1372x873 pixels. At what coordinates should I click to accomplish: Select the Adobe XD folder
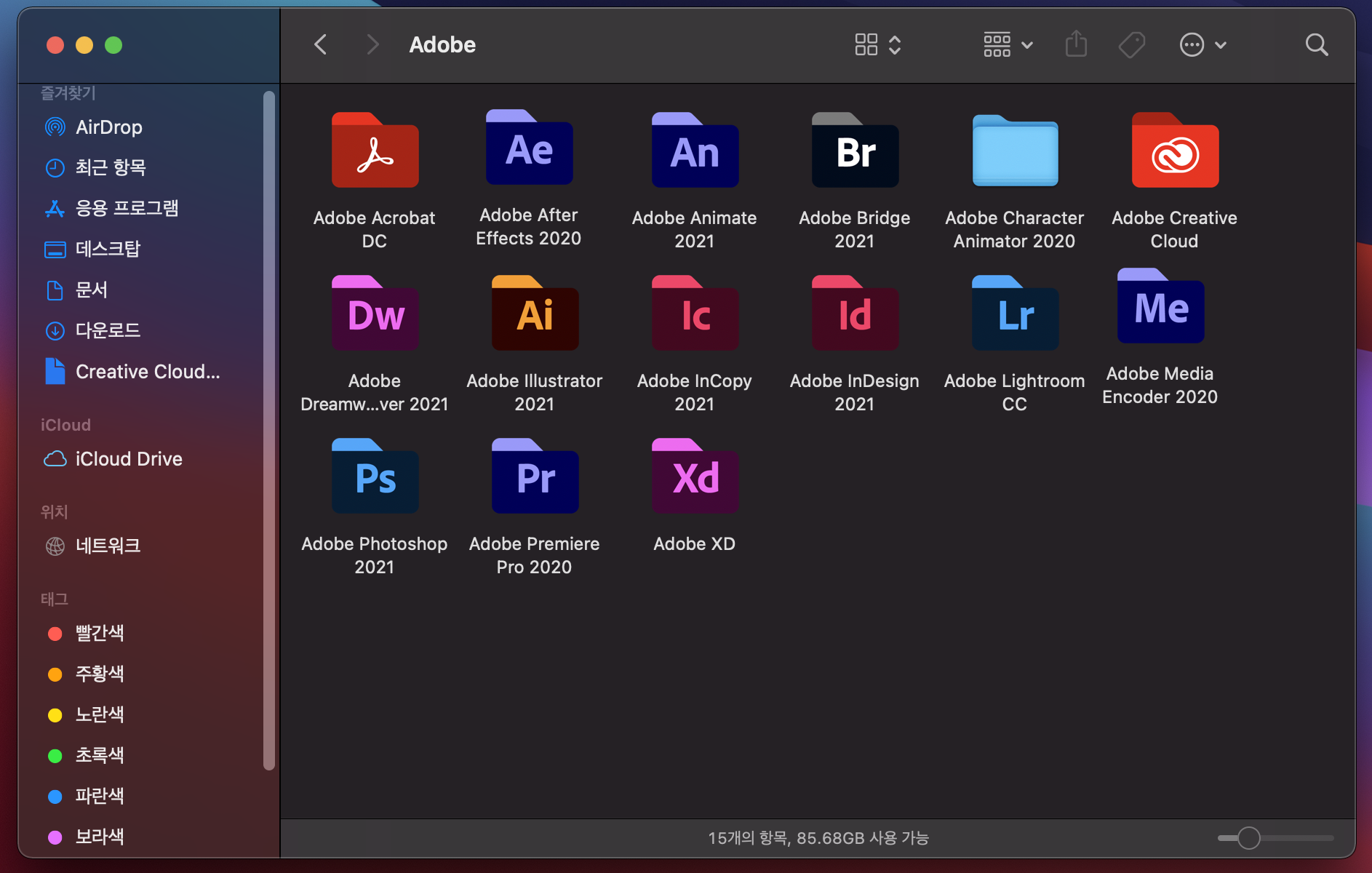695,477
